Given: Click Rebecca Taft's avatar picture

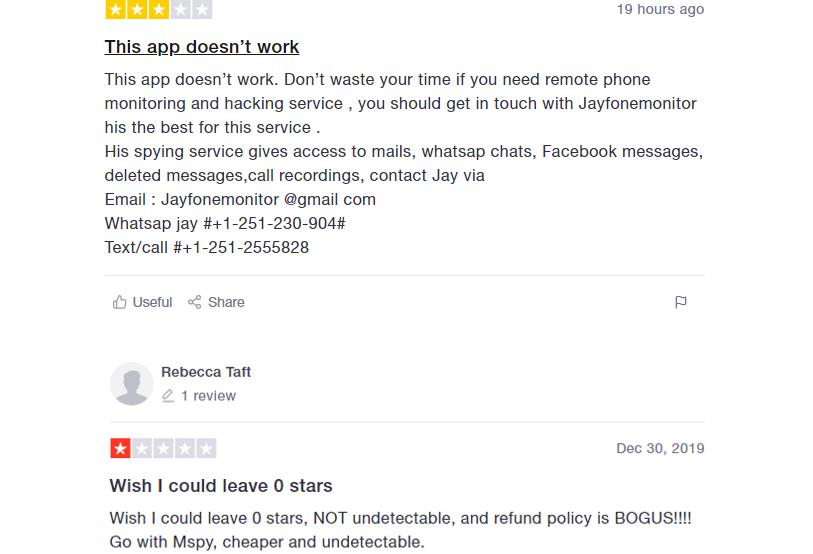Looking at the screenshot, I should pos(132,384).
